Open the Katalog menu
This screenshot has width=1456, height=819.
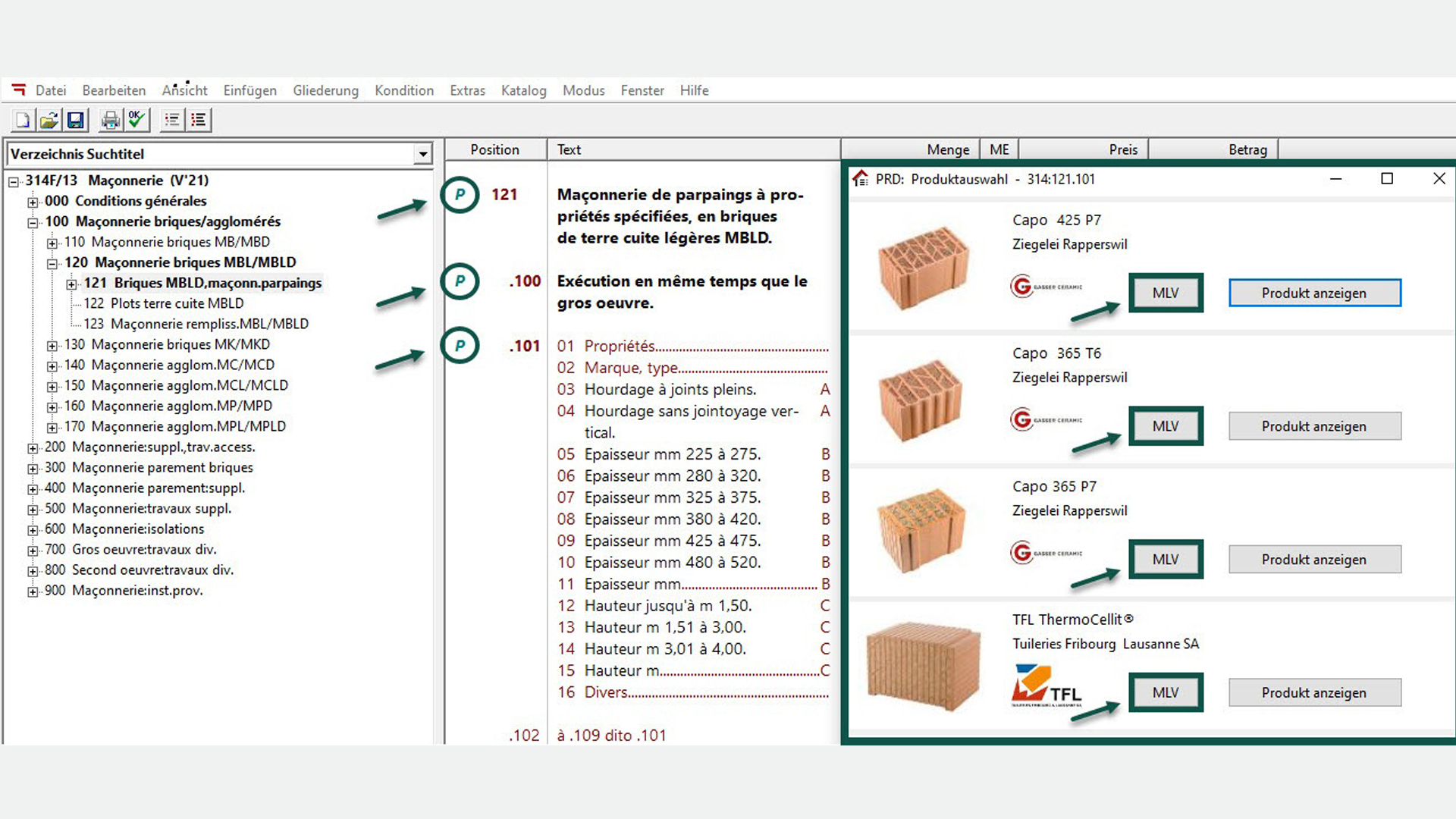pos(523,90)
